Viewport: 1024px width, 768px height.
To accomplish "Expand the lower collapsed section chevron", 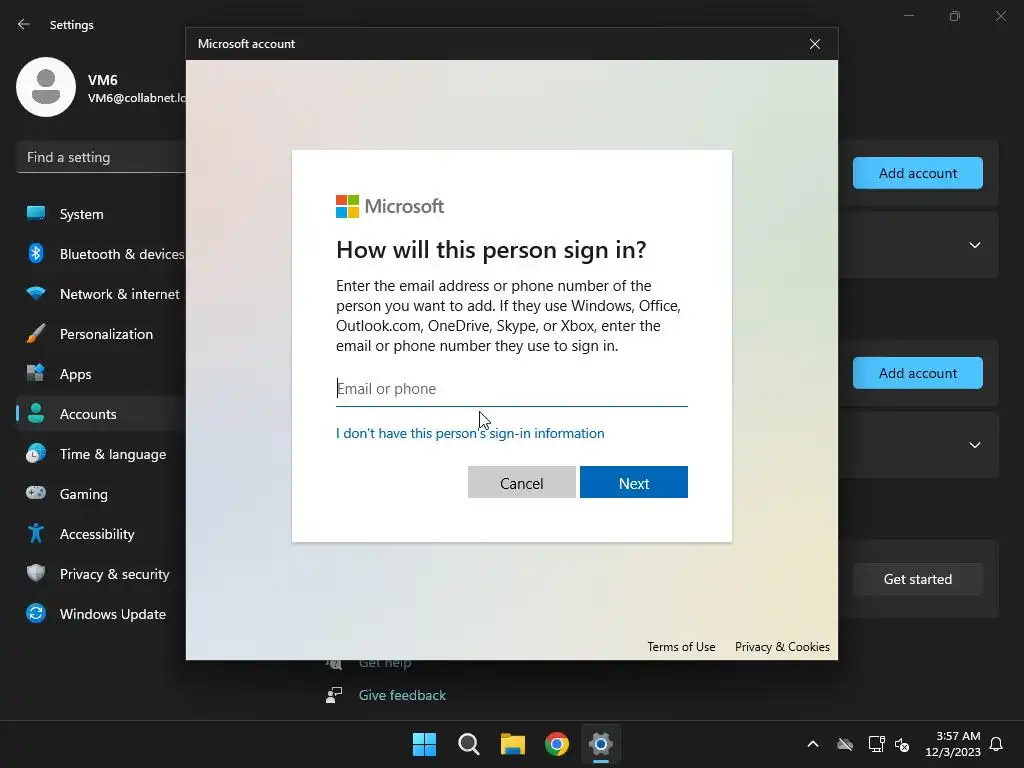I will pos(975,445).
